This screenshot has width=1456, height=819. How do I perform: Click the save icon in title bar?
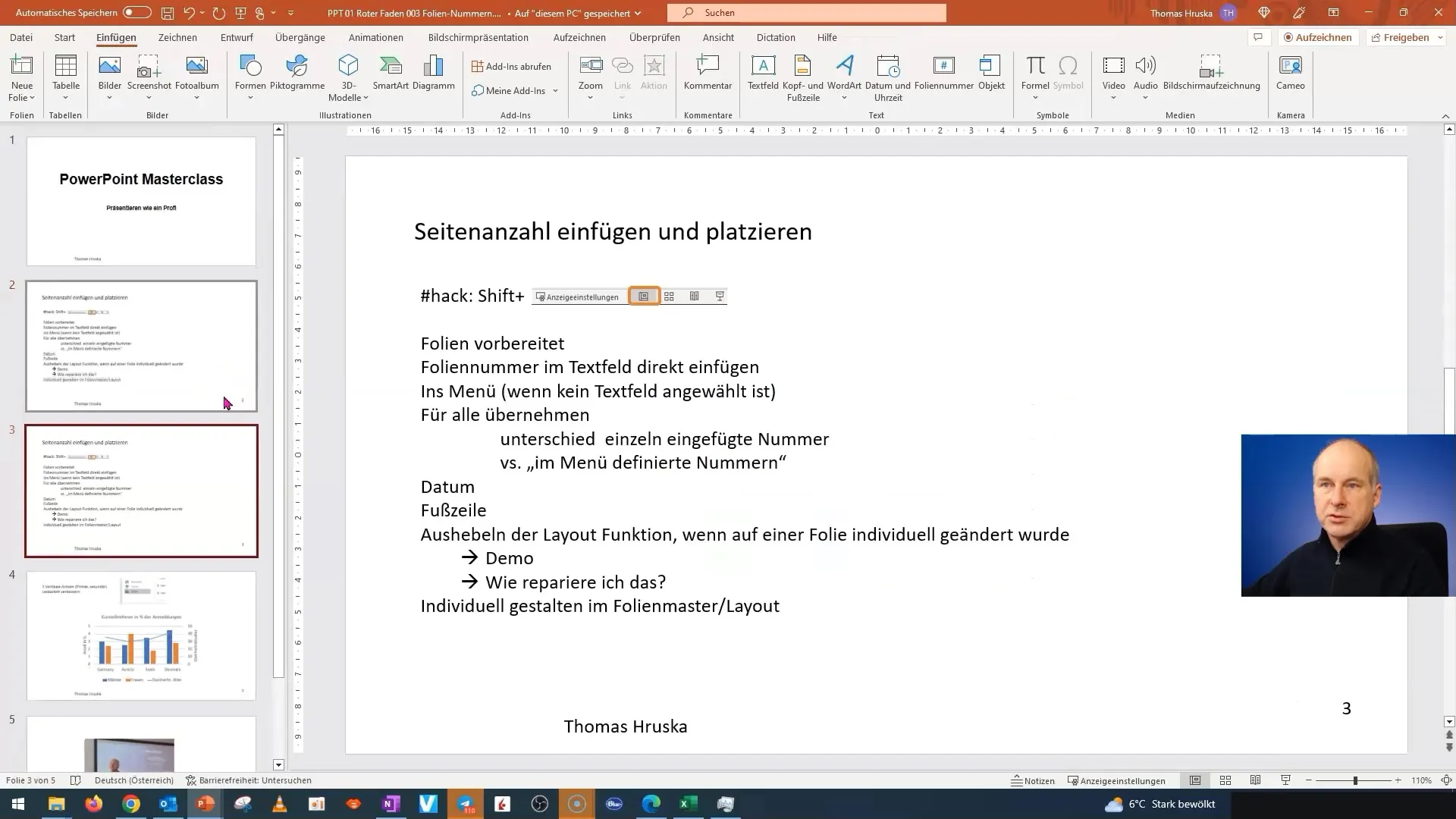pos(168,13)
